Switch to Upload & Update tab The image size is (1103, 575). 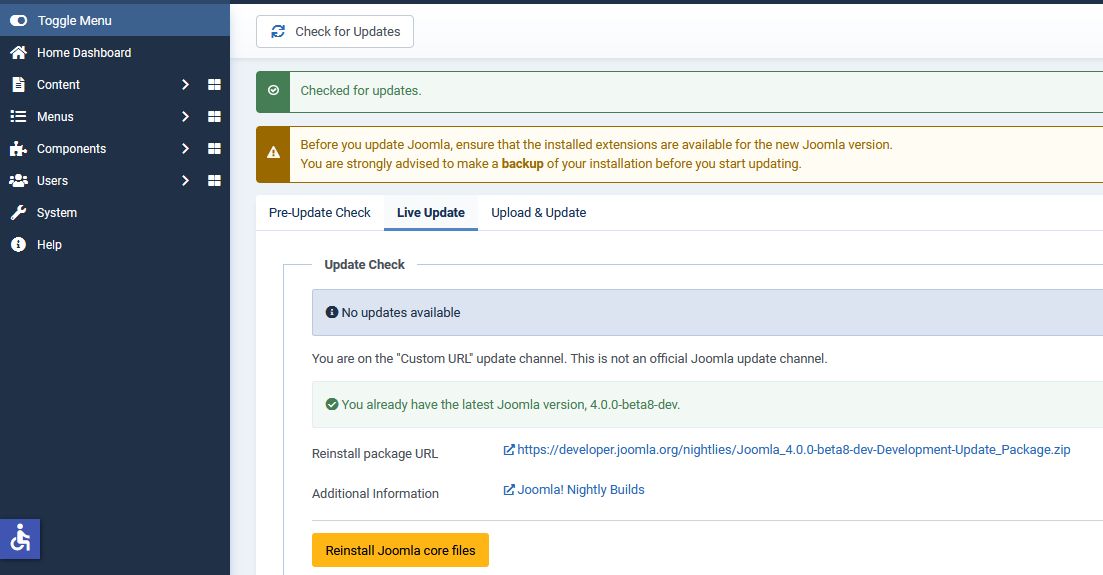coord(539,213)
